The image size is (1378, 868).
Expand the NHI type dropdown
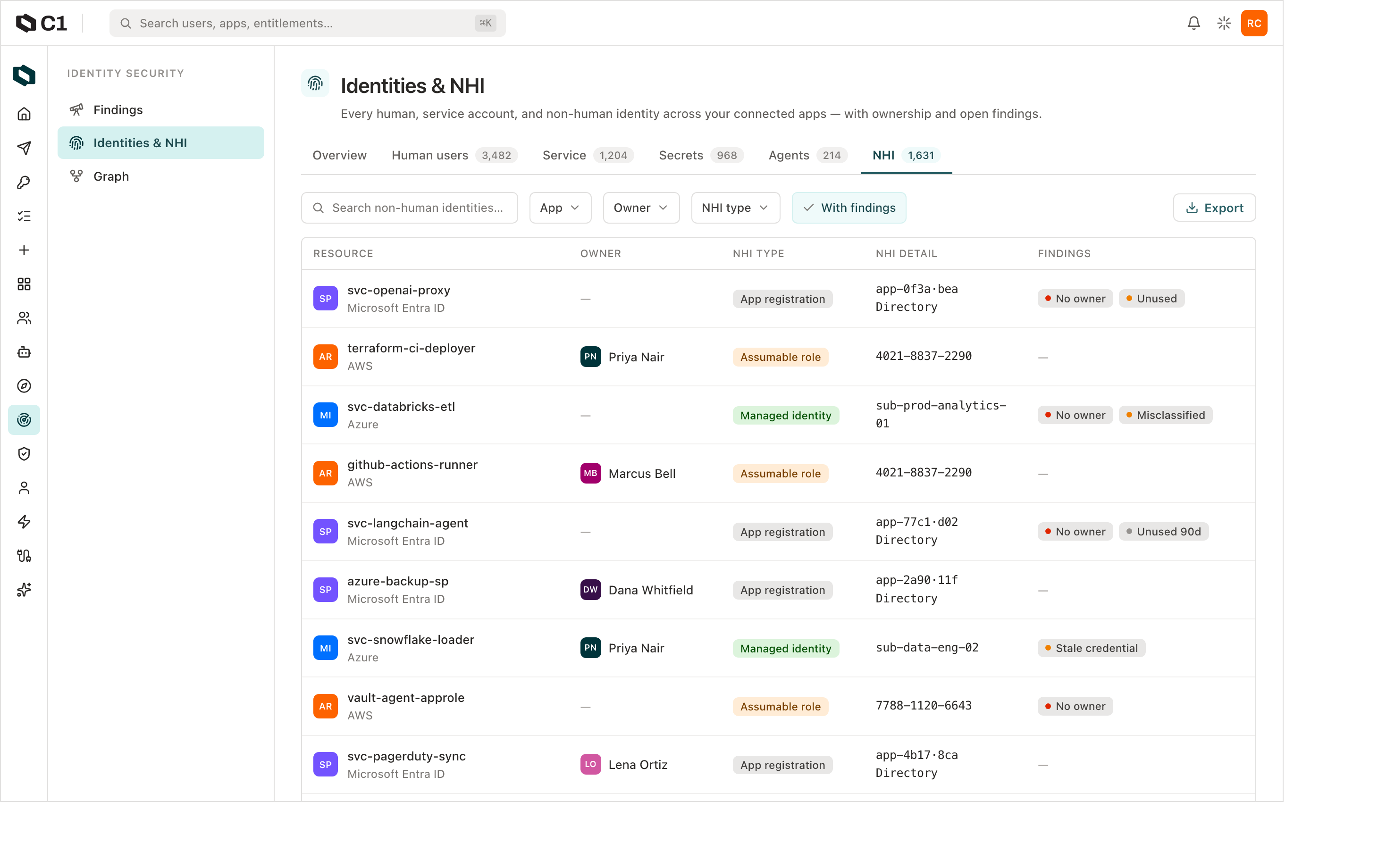pos(735,208)
